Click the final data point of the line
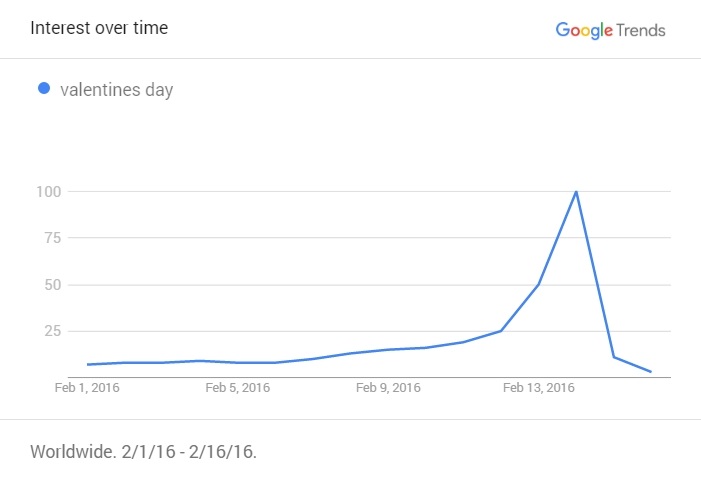The width and height of the screenshot is (701, 478). click(650, 372)
